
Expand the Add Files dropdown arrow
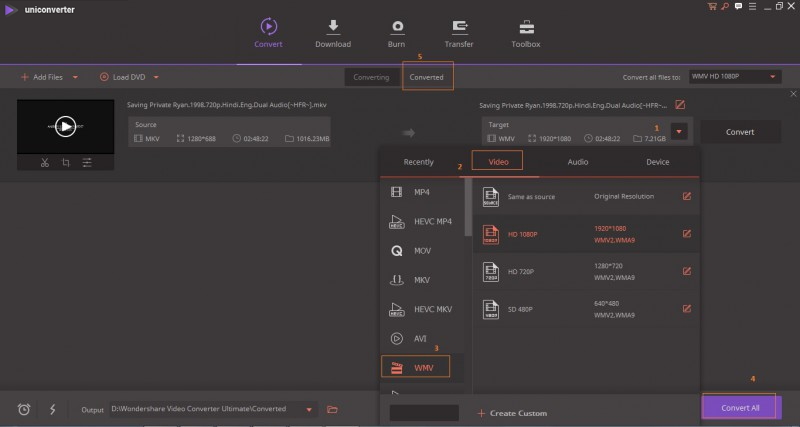coord(76,78)
